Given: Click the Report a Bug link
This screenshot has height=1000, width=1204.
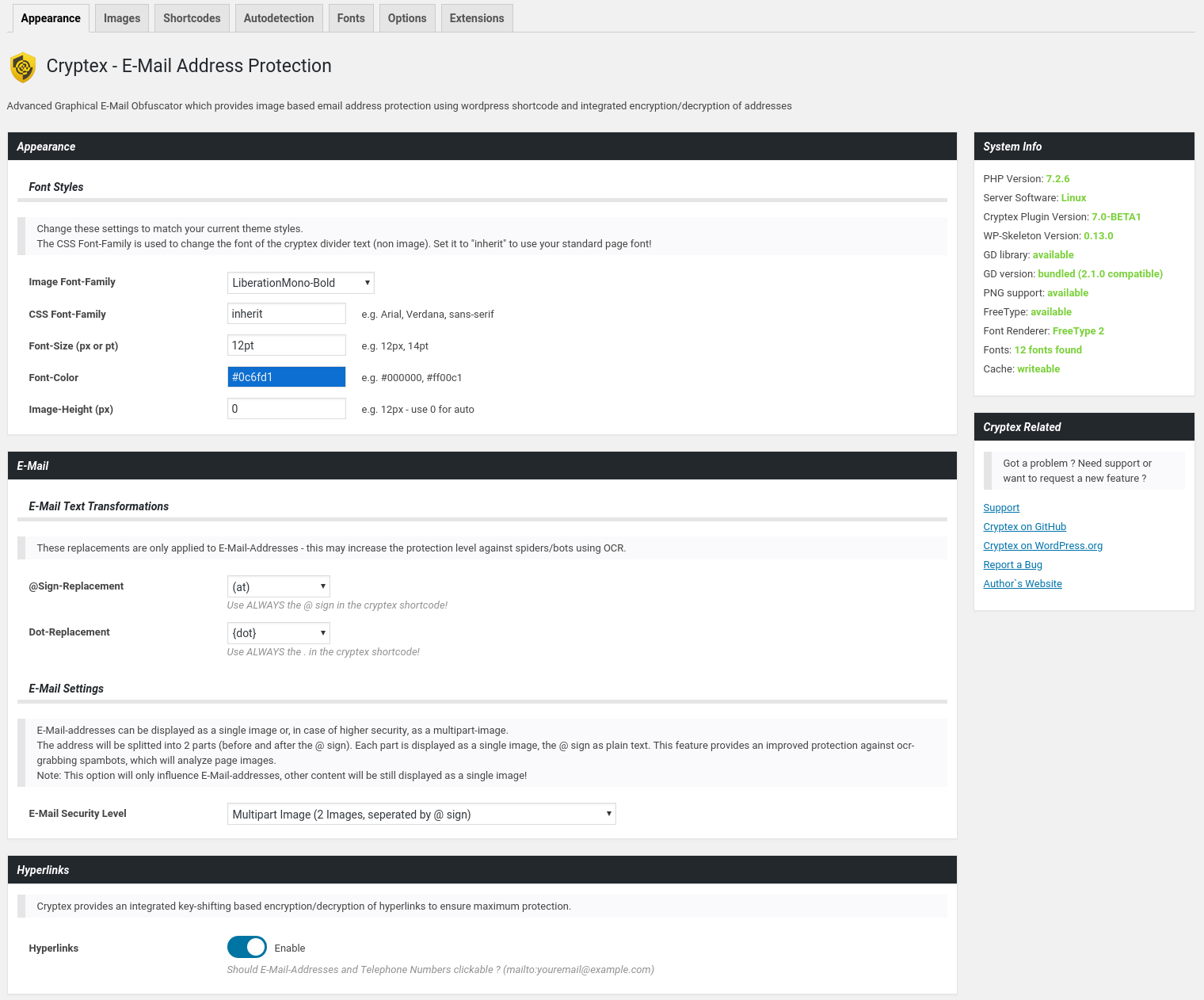Looking at the screenshot, I should (x=1013, y=565).
